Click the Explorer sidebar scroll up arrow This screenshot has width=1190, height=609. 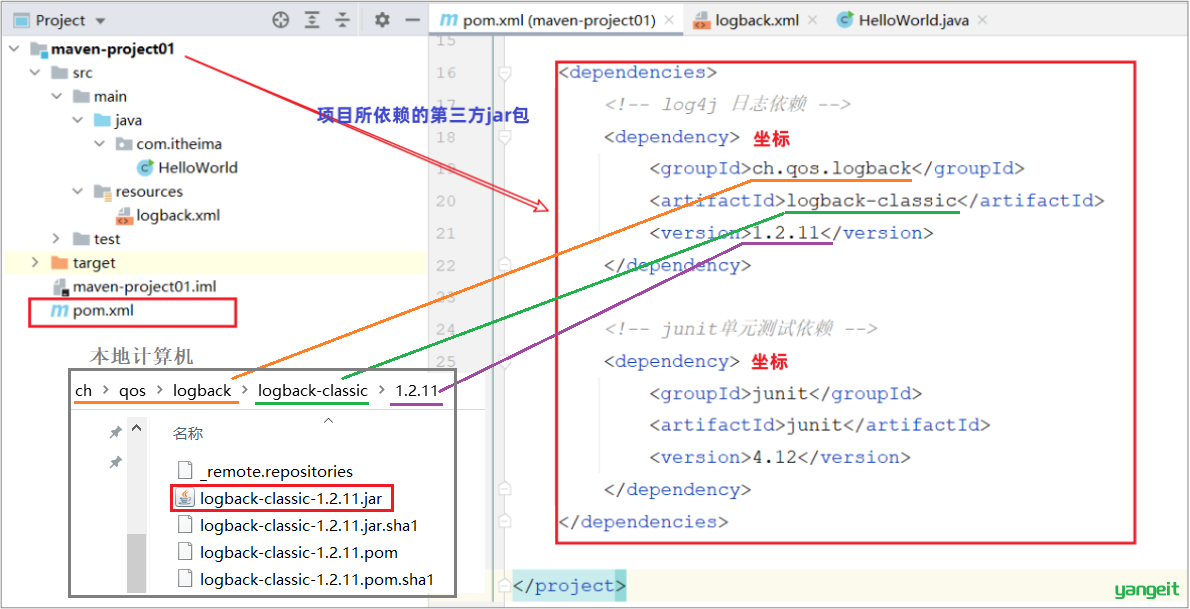pos(137,429)
